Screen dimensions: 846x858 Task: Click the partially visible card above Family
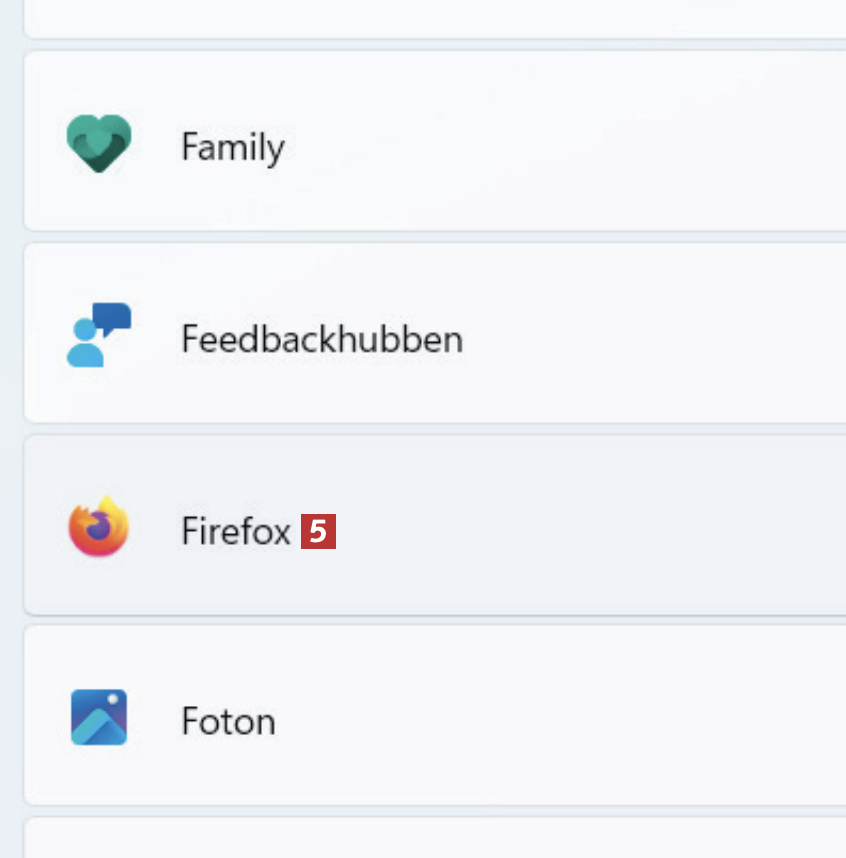(430, 18)
